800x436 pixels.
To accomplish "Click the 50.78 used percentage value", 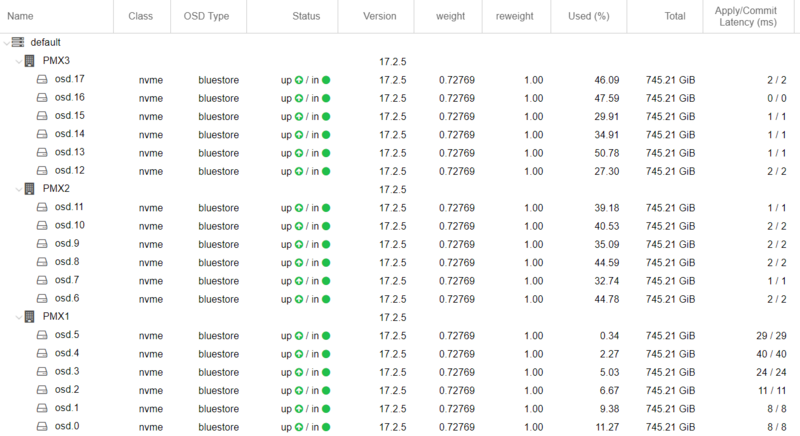I will [607, 153].
